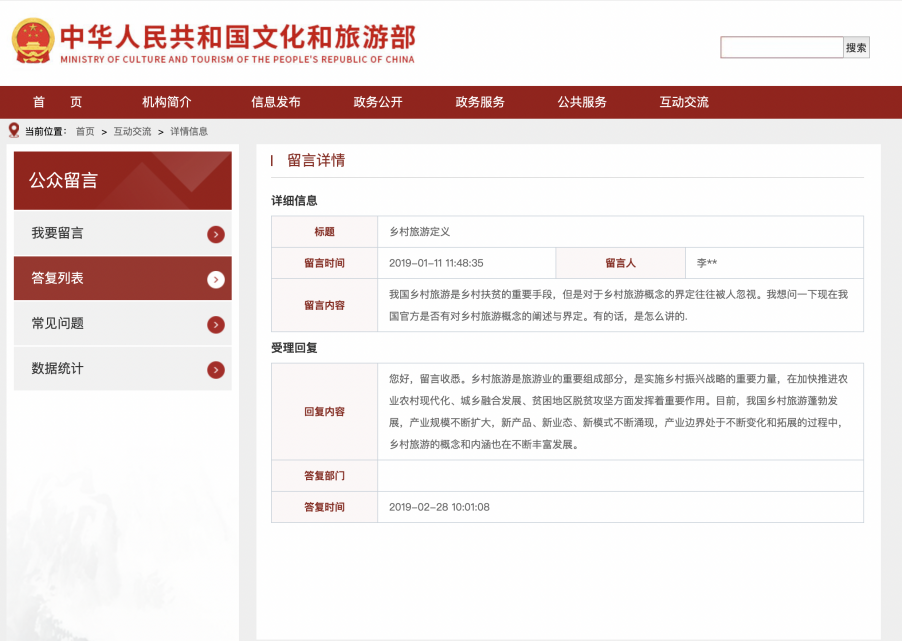Click the national emblem logo

(x=33, y=41)
